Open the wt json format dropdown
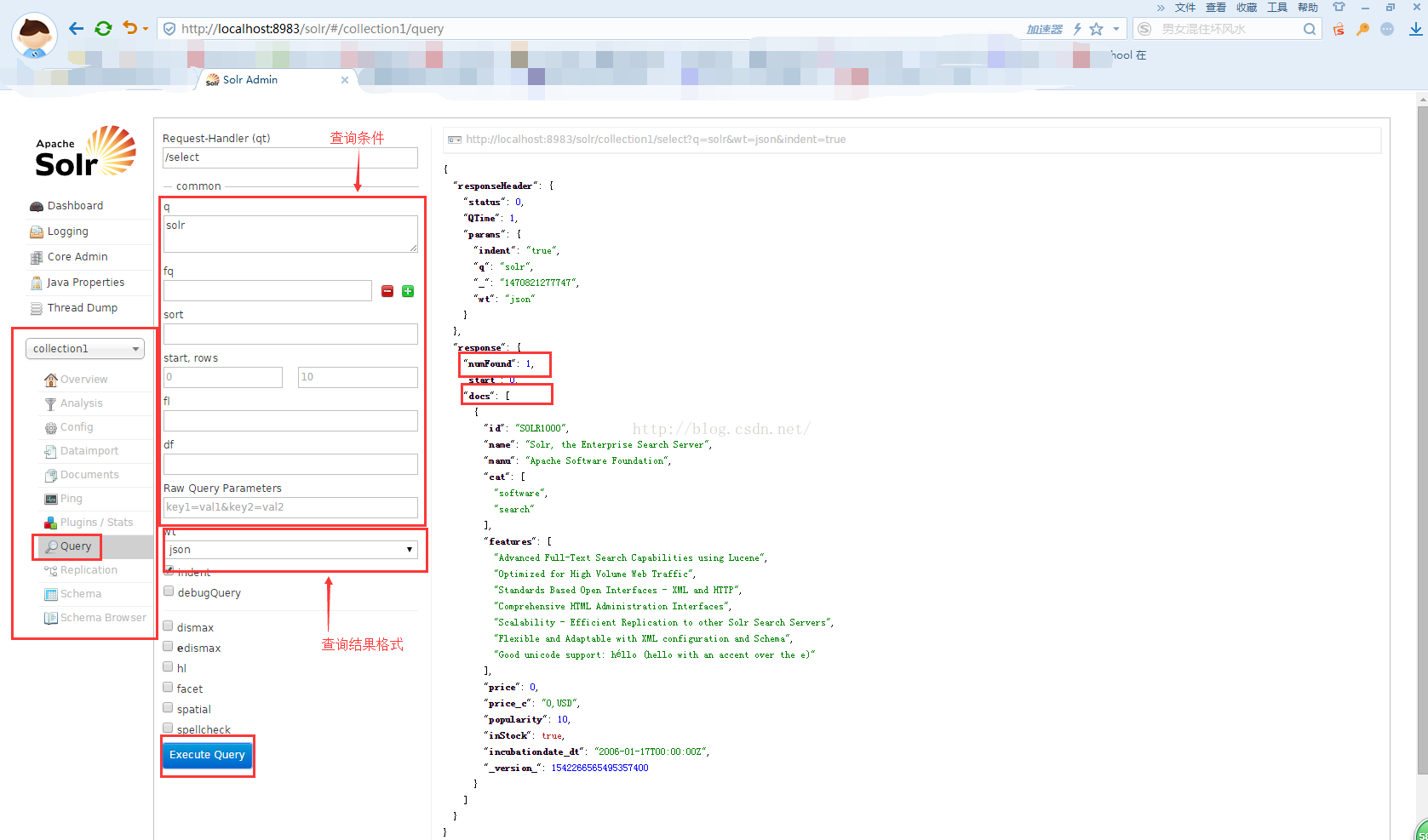Image resolution: width=1428 pixels, height=840 pixels. (291, 550)
